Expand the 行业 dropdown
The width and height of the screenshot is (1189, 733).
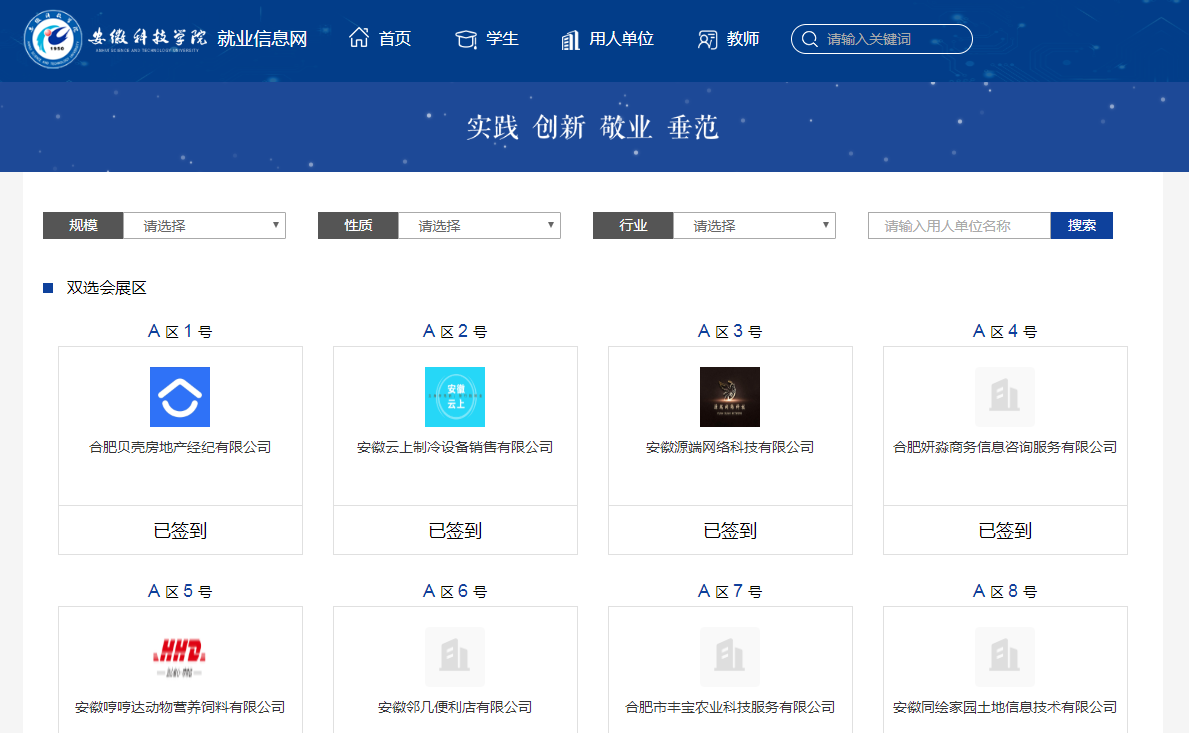pos(754,226)
